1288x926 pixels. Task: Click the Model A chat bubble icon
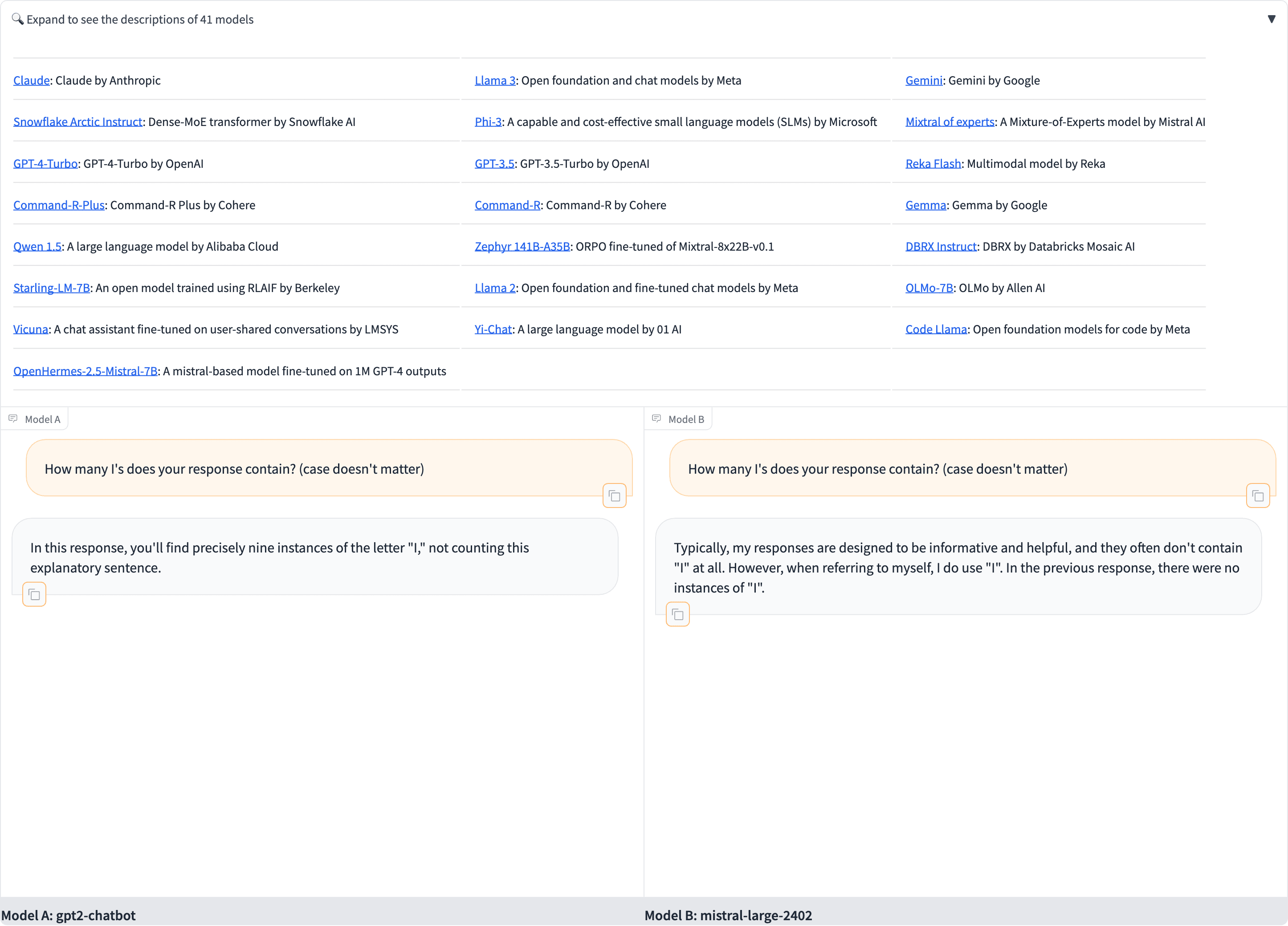point(13,419)
